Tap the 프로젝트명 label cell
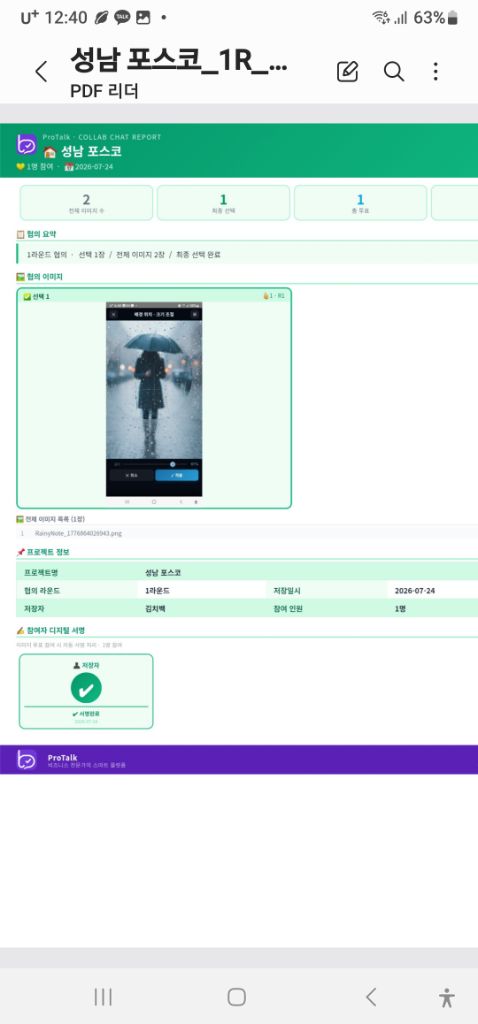This screenshot has height=1024, width=478. 40,573
